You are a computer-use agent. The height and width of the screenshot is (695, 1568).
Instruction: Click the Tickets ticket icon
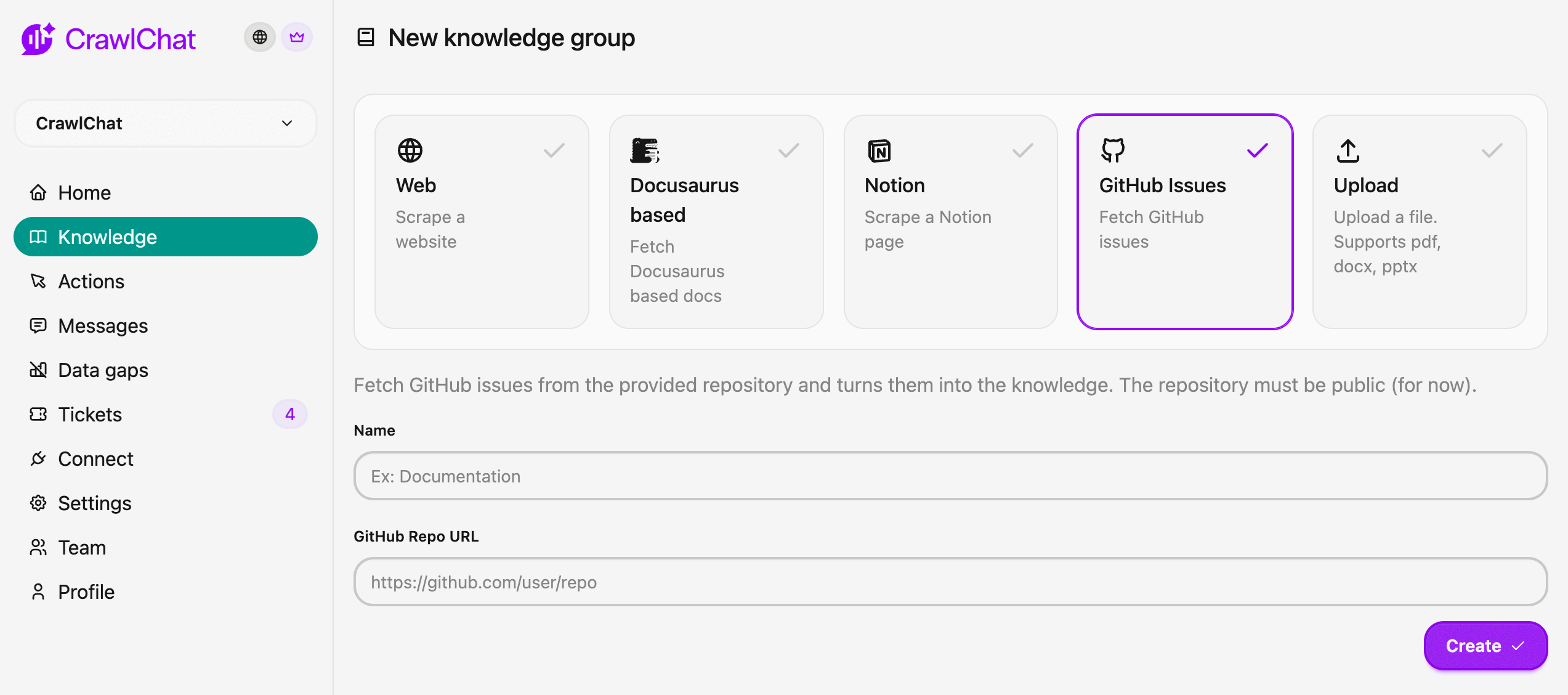click(38, 414)
